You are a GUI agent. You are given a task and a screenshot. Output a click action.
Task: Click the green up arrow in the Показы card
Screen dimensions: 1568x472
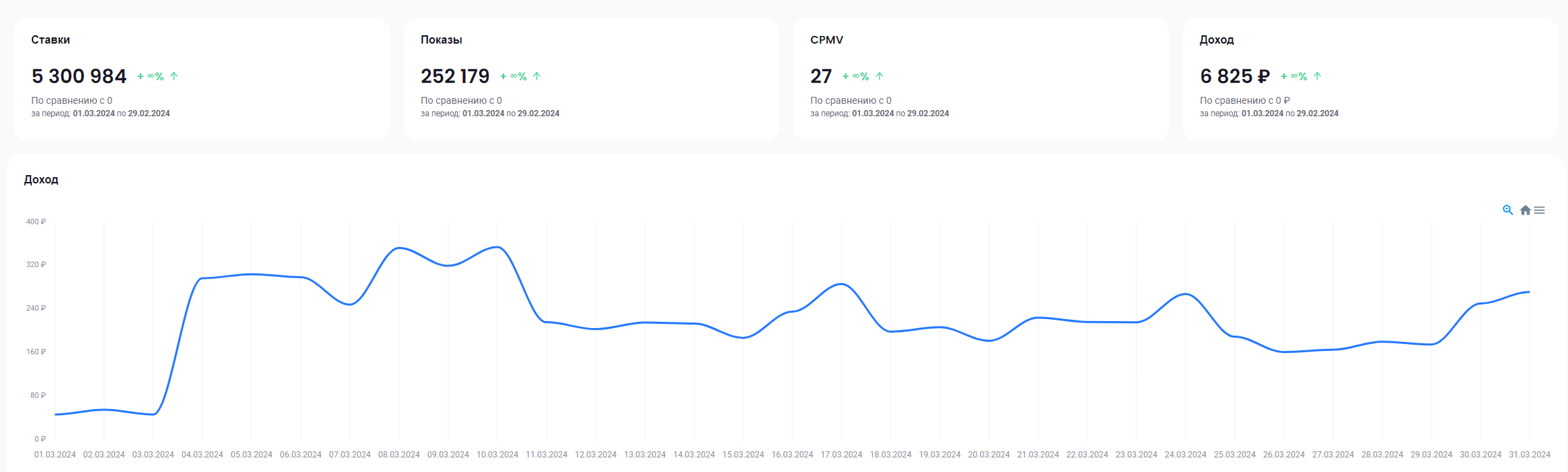click(537, 76)
